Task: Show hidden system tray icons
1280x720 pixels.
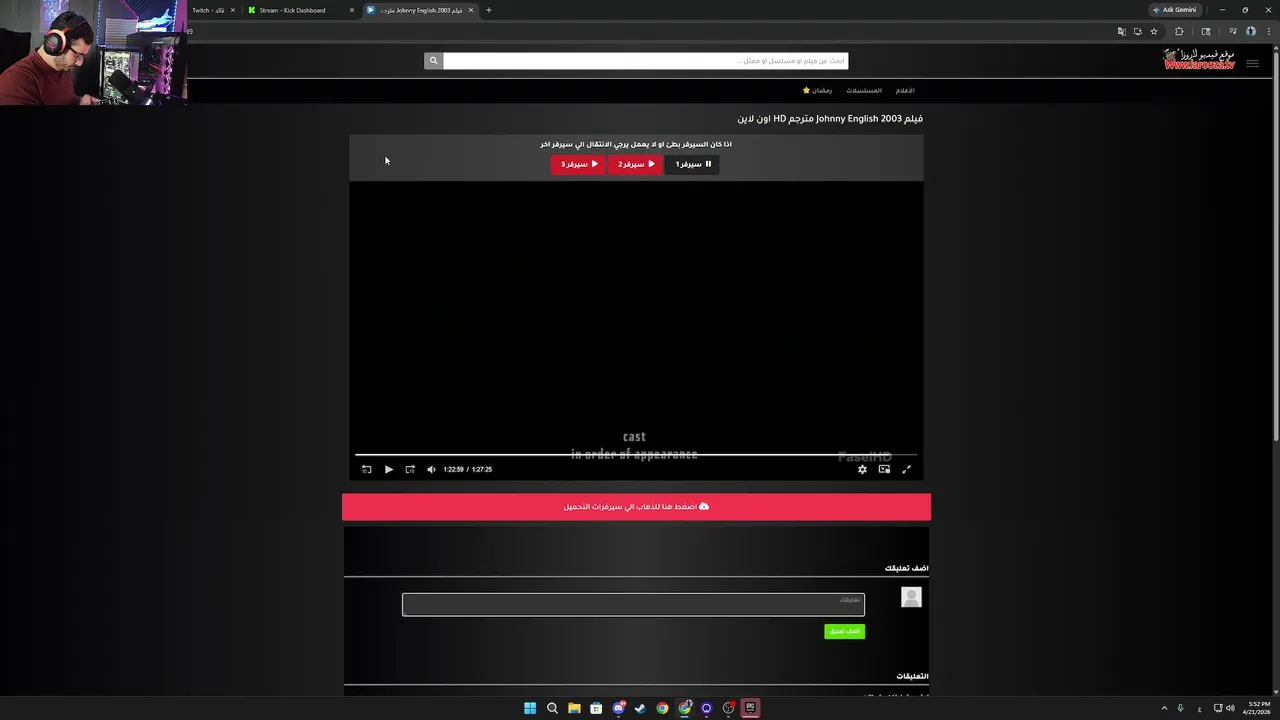Action: (1164, 708)
